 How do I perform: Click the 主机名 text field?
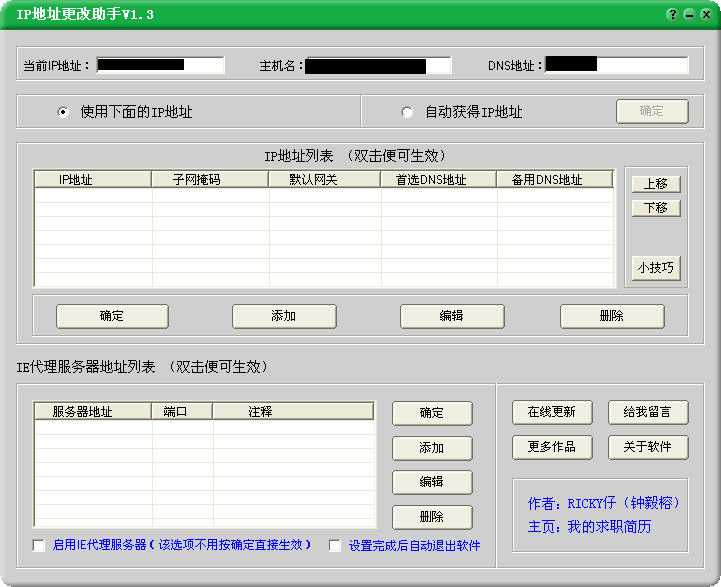pos(378,66)
